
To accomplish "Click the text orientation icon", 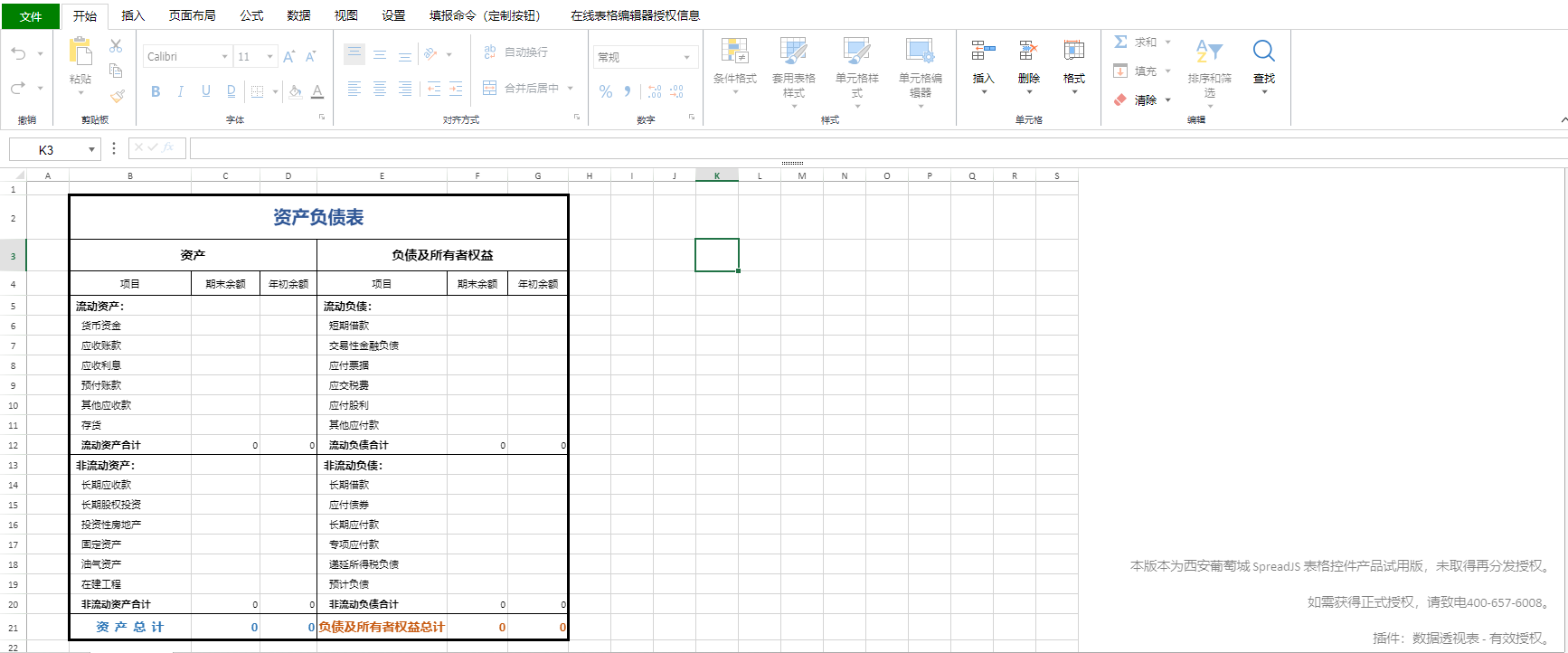I will point(431,54).
